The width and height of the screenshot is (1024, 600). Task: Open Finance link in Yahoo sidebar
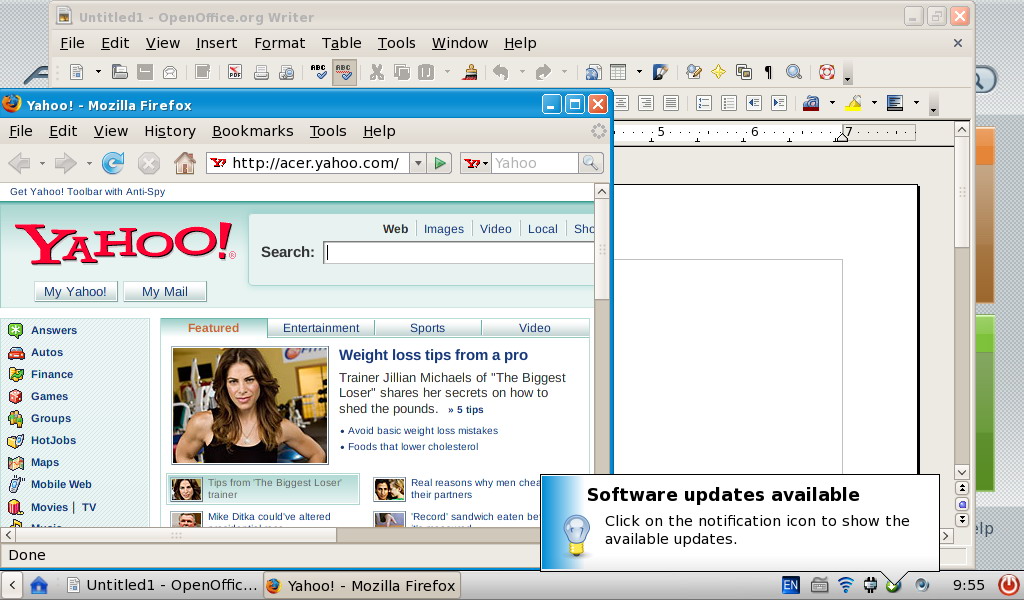[52, 374]
